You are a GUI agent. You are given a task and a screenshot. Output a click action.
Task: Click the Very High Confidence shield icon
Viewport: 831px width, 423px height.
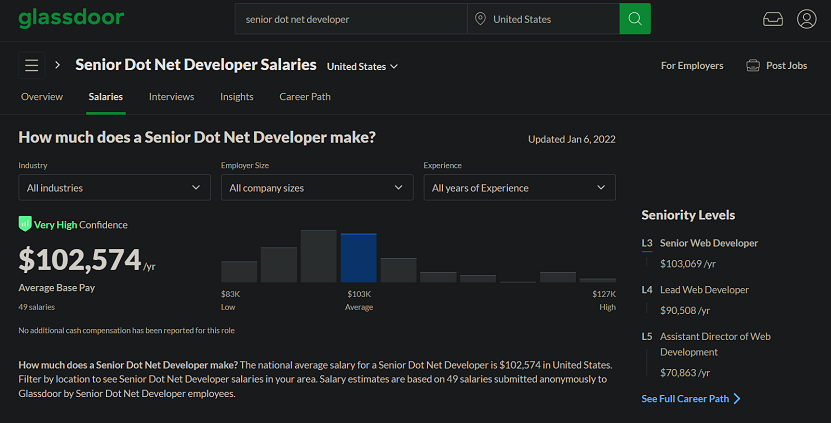(25, 224)
